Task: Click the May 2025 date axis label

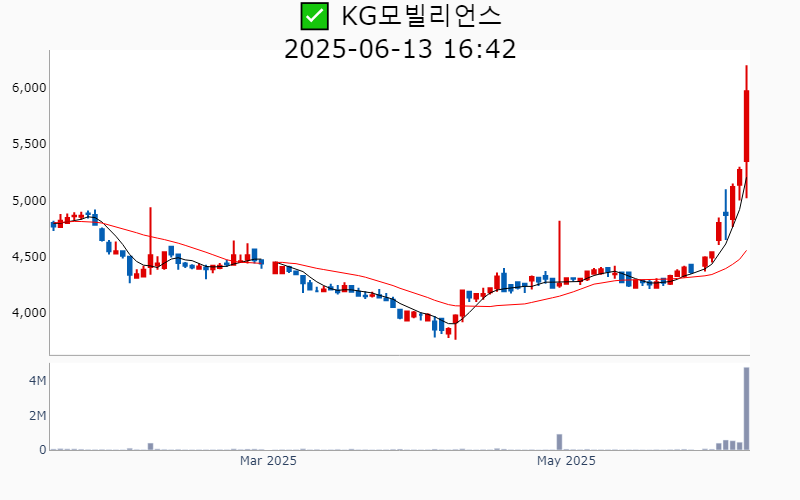Action: [566, 461]
